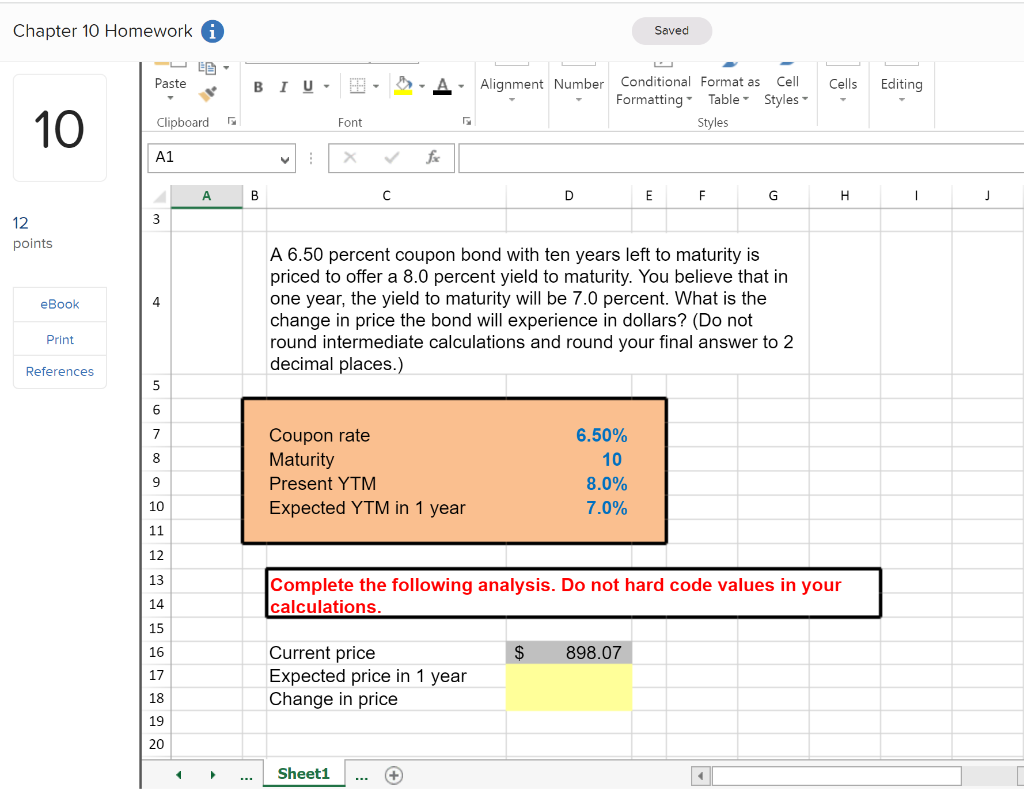Image resolution: width=1024 pixels, height=791 pixels.
Task: Toggle bold formatting
Action: pos(257,87)
